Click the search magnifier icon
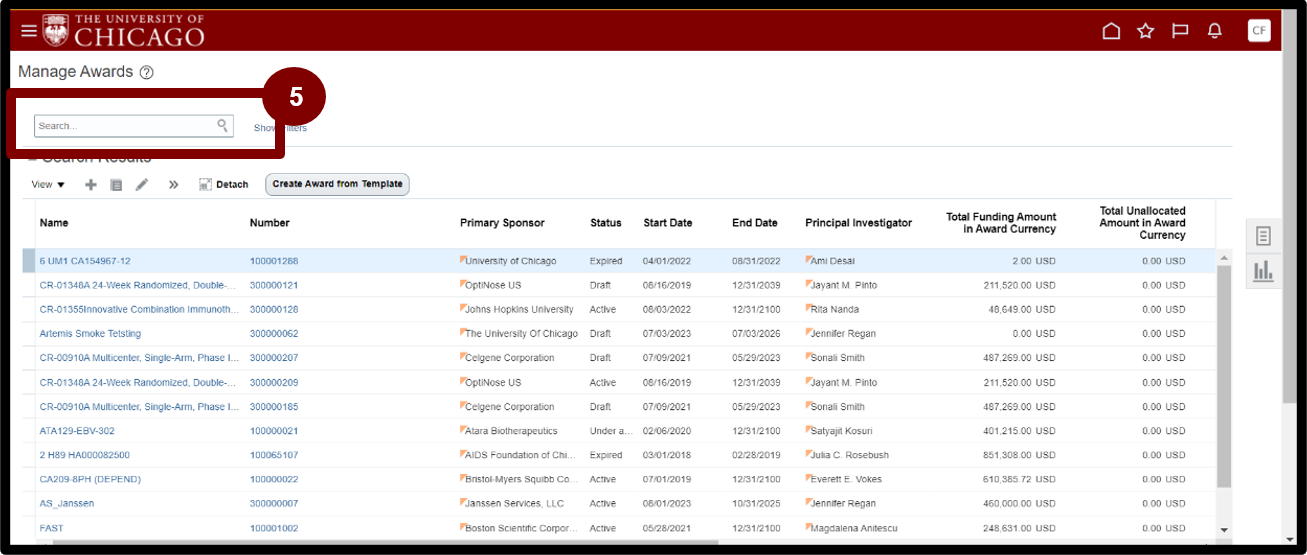1307x555 pixels. tap(223, 126)
